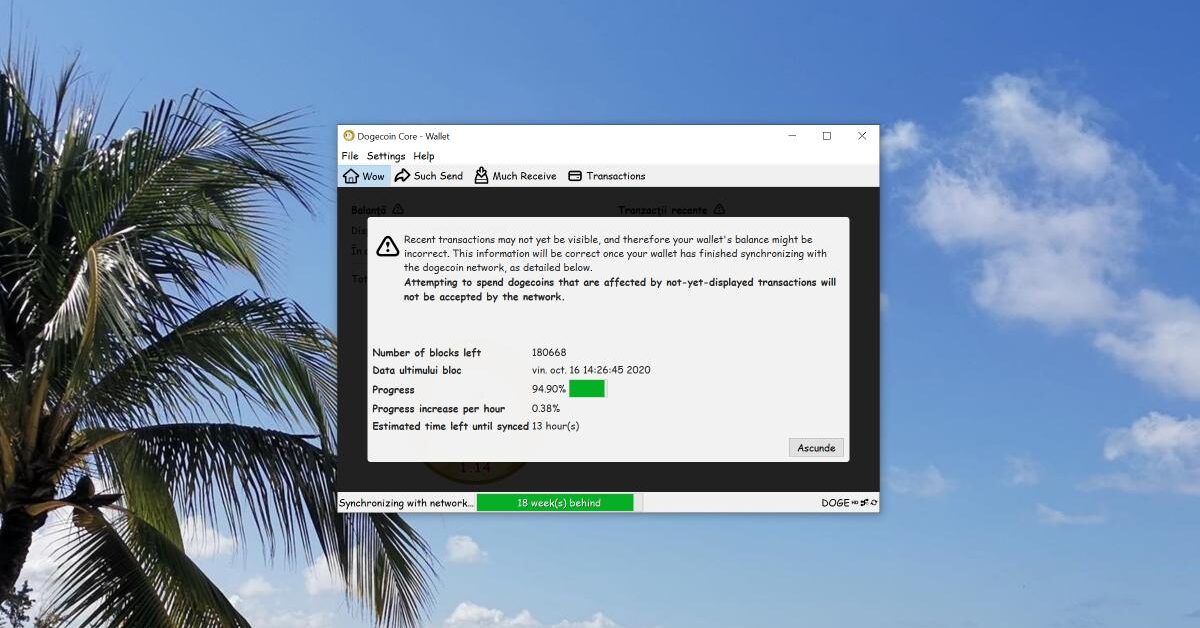Open the File menu
This screenshot has width=1200, height=628.
tap(349, 156)
